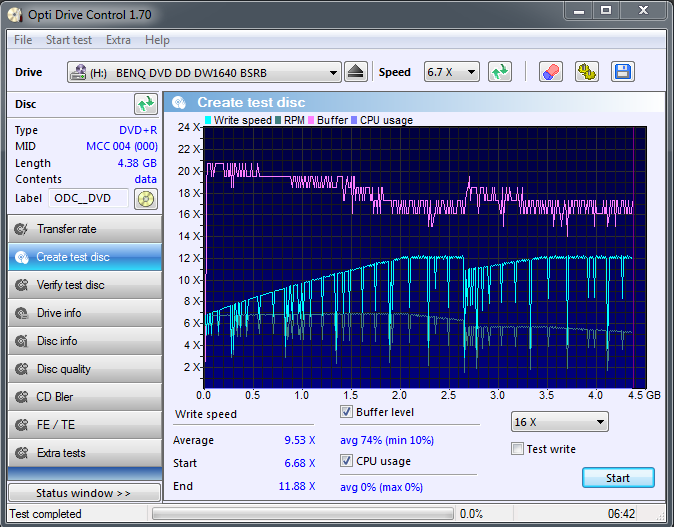The width and height of the screenshot is (674, 527).
Task: Click the Test completed status text
Action: coord(46,514)
